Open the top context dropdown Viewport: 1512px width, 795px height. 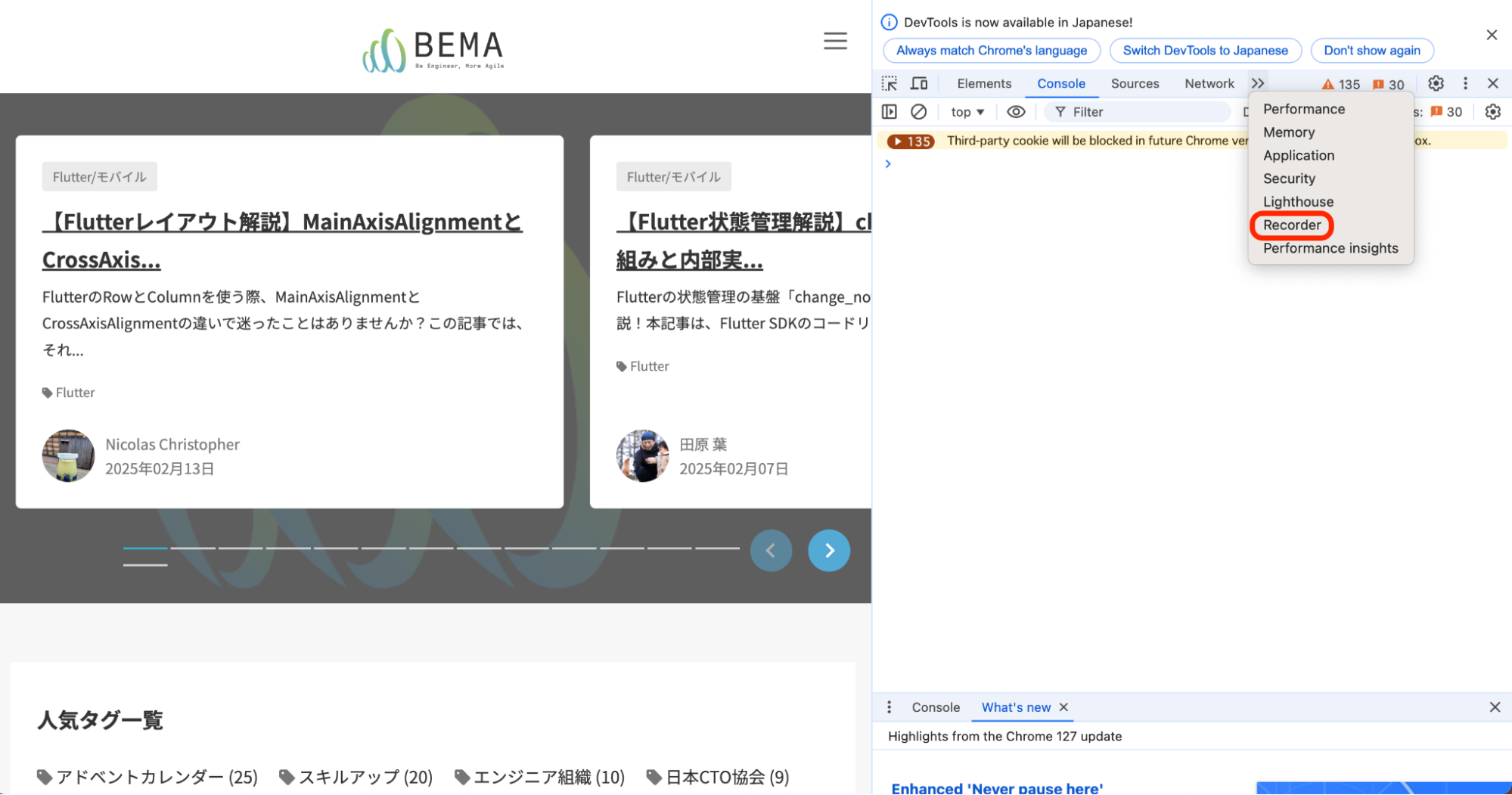[967, 112]
